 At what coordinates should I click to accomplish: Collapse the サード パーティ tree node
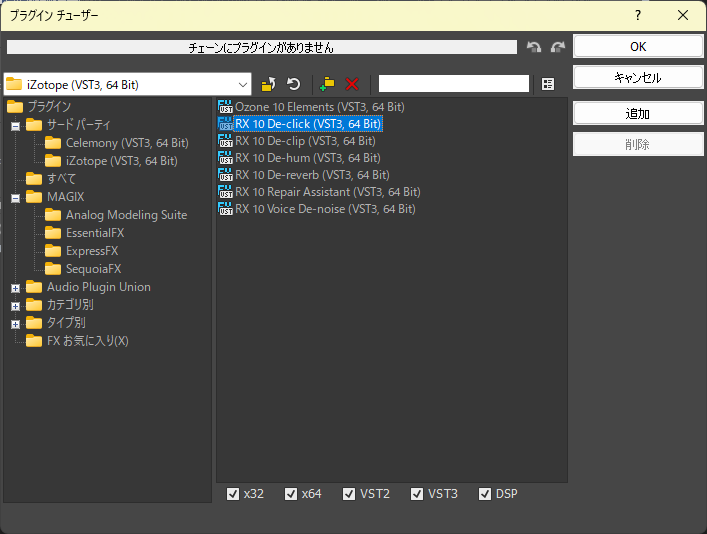pos(15,126)
